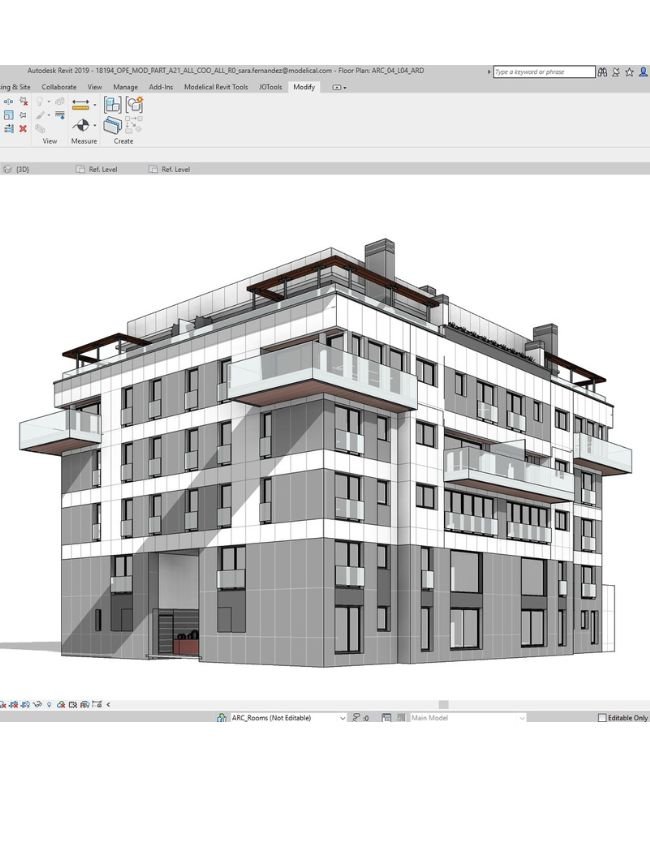Click the binoculars search icon
The image size is (650, 850).
tap(602, 72)
